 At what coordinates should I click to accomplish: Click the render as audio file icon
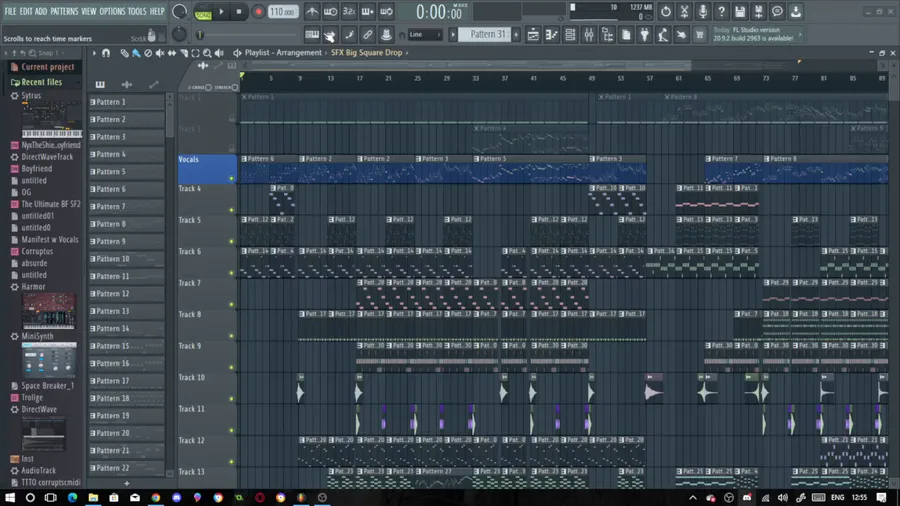758,11
